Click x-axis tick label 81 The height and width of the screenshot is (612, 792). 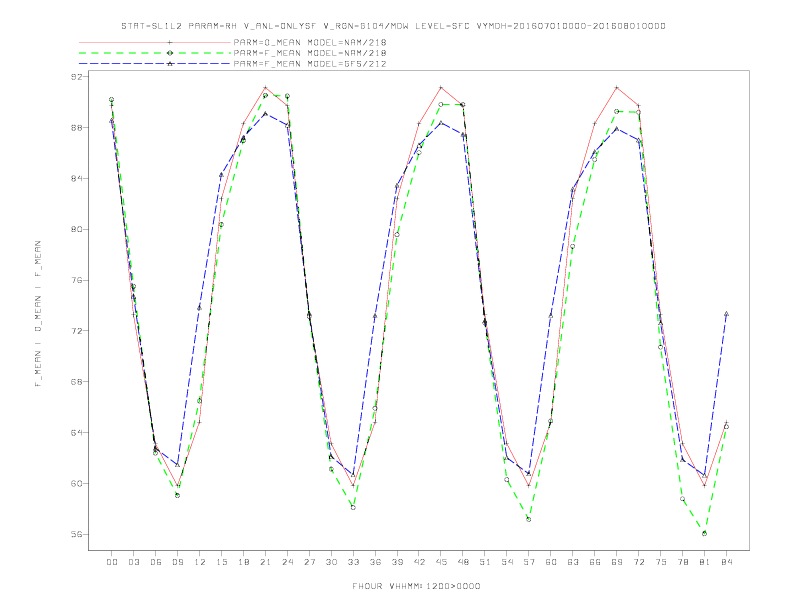(x=705, y=562)
